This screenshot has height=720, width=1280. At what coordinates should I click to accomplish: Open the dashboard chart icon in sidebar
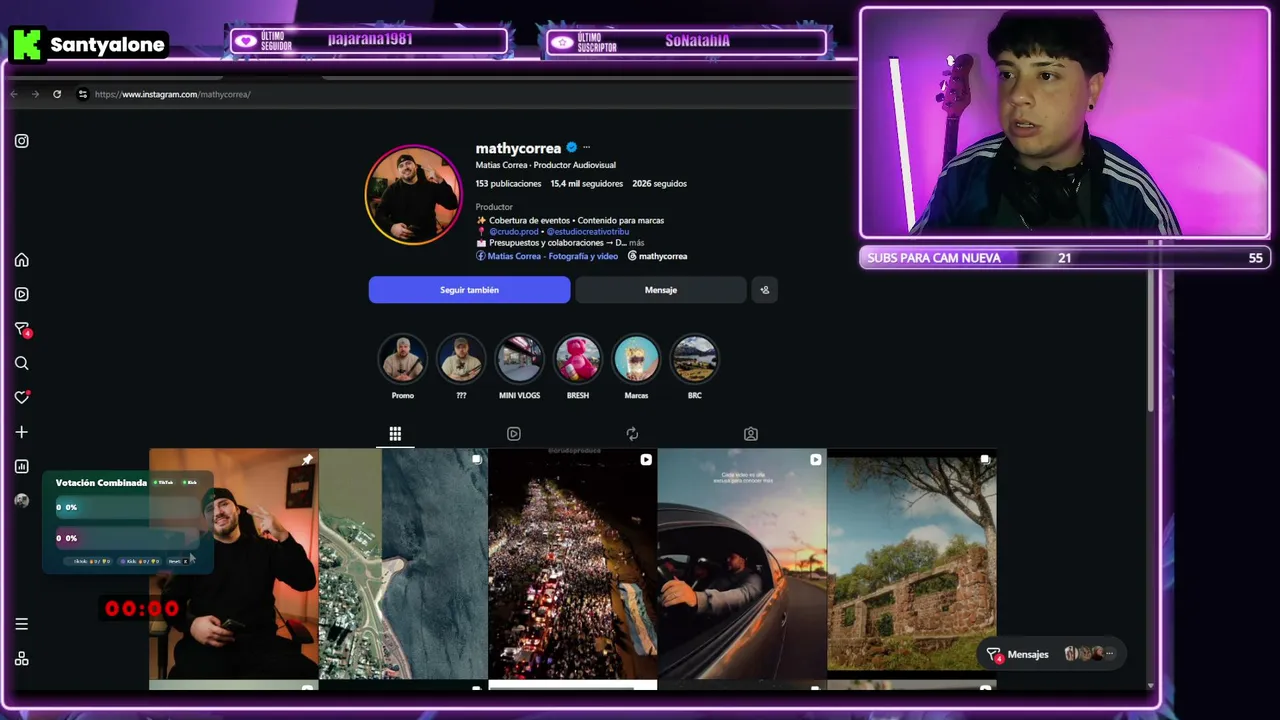pos(22,466)
